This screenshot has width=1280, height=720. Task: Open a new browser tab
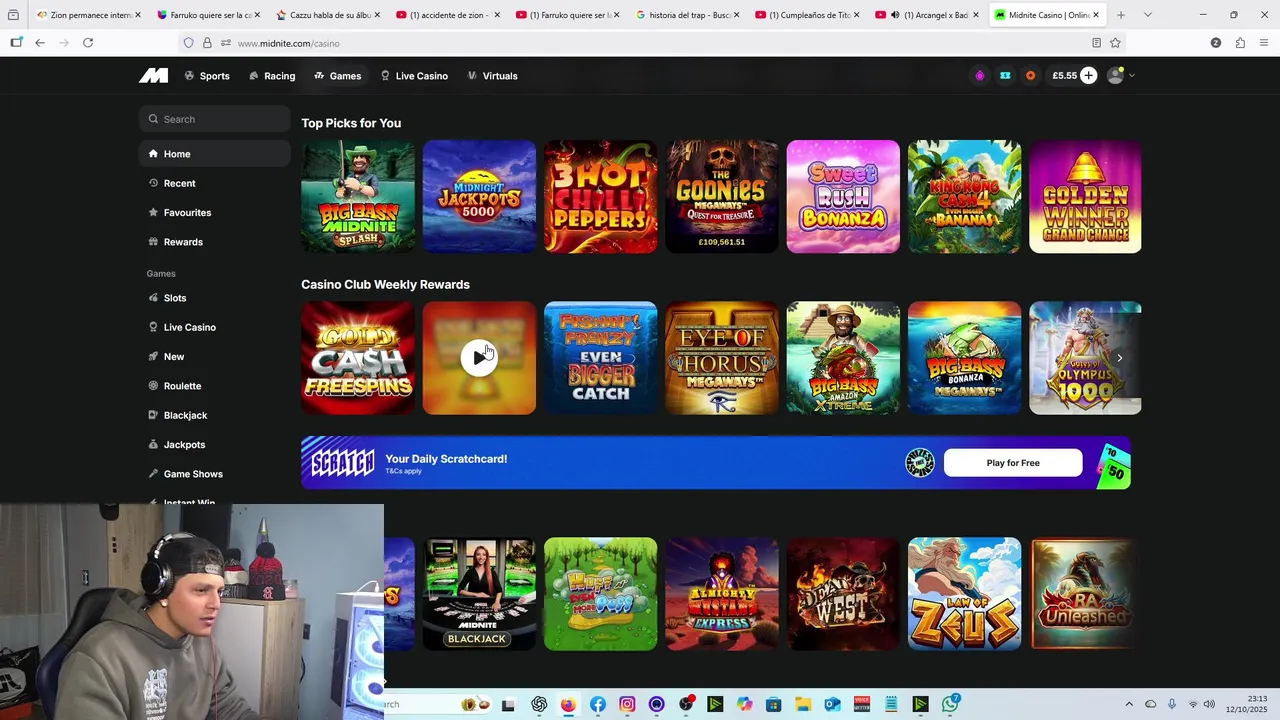1120,15
